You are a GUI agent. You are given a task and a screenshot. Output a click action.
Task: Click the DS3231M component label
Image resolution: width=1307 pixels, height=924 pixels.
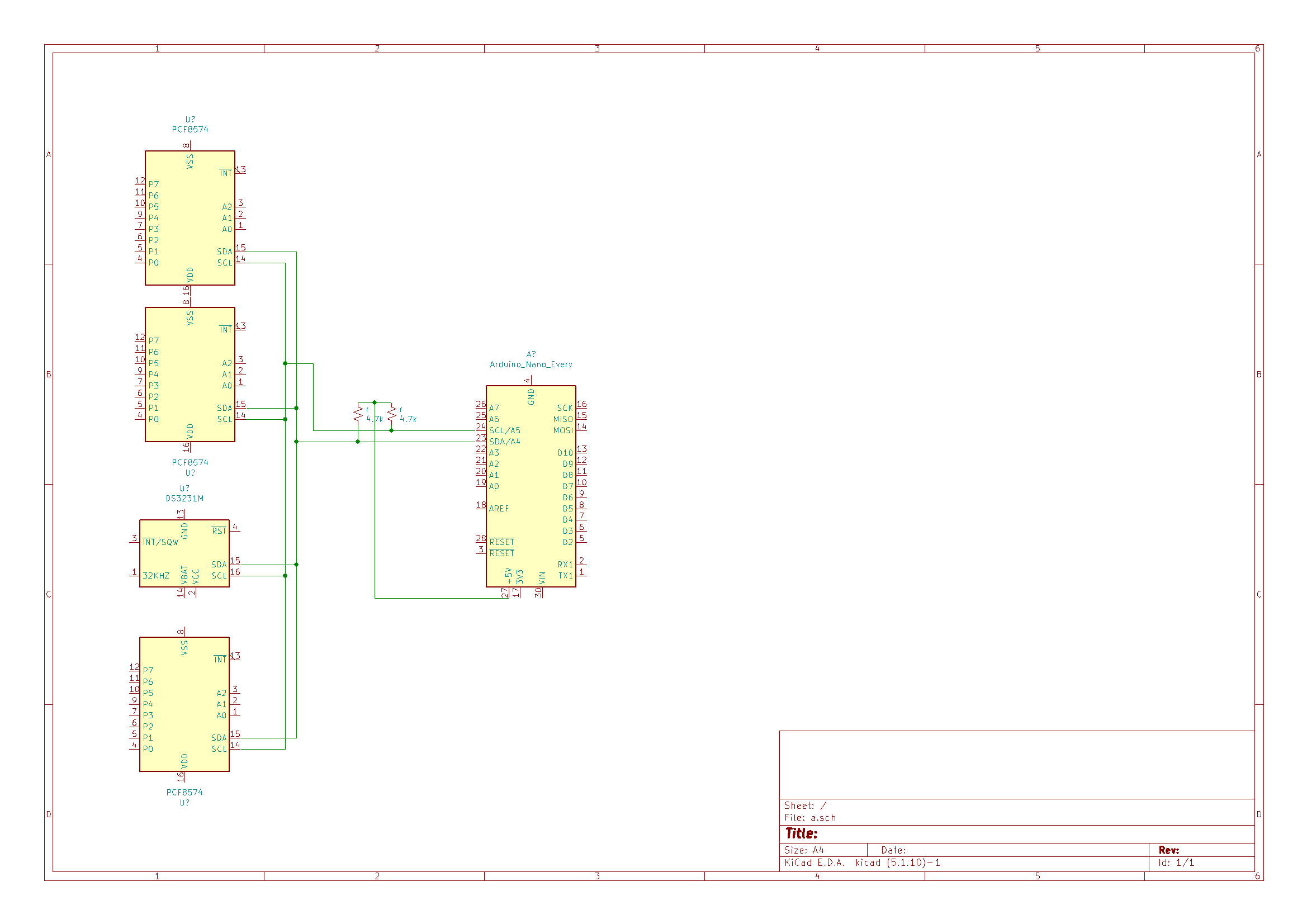click(184, 499)
